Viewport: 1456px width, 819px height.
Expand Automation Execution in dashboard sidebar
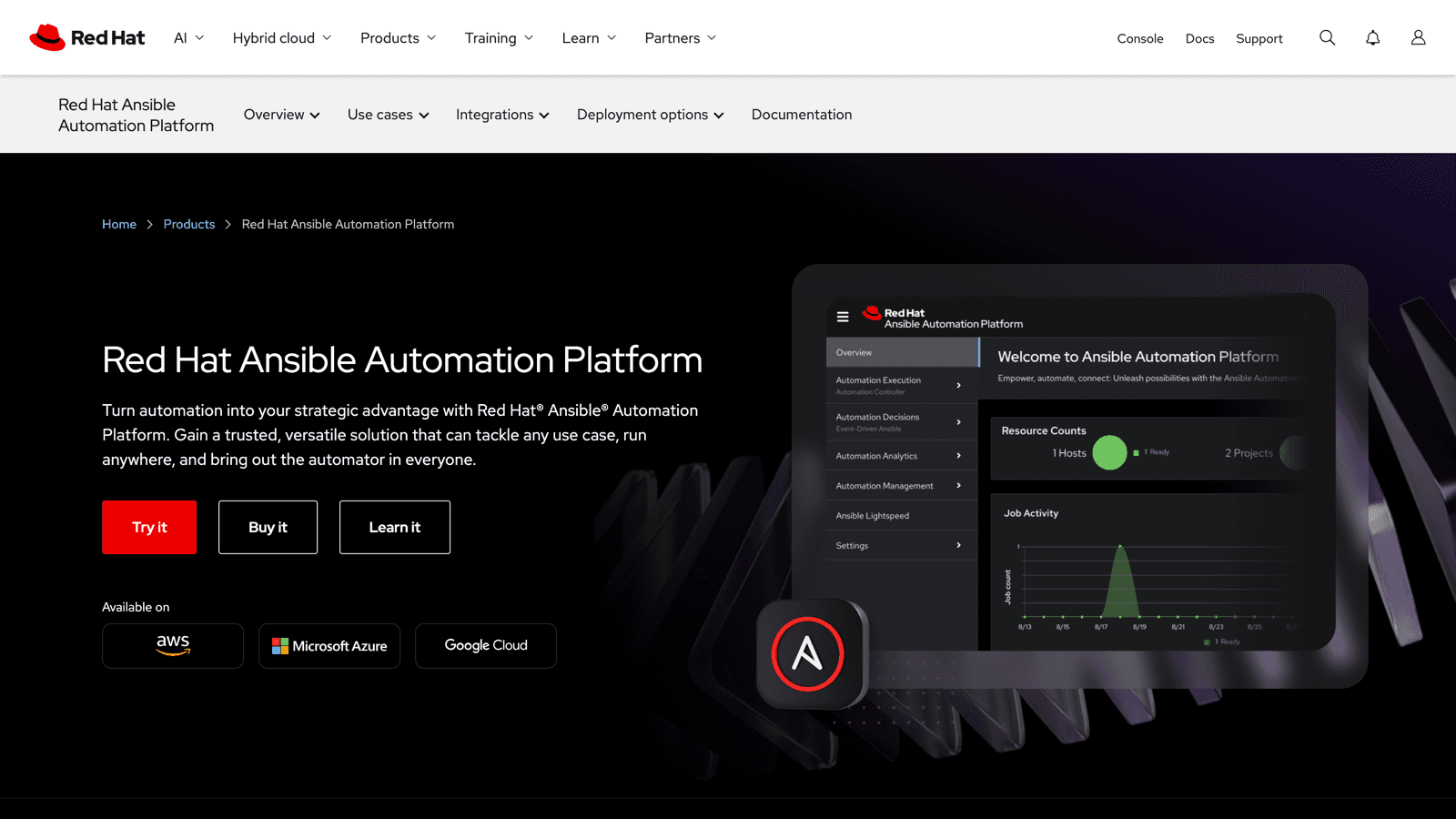pyautogui.click(x=902, y=385)
